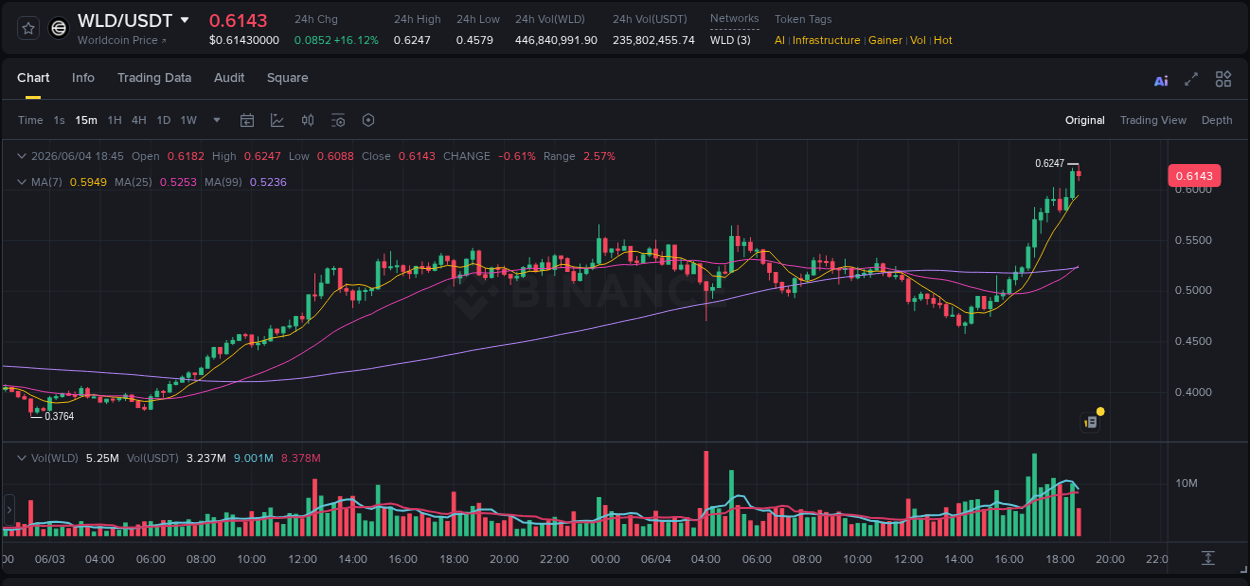The image size is (1250, 586).
Task: Click the 24h High value 0.6247
Action: point(412,40)
